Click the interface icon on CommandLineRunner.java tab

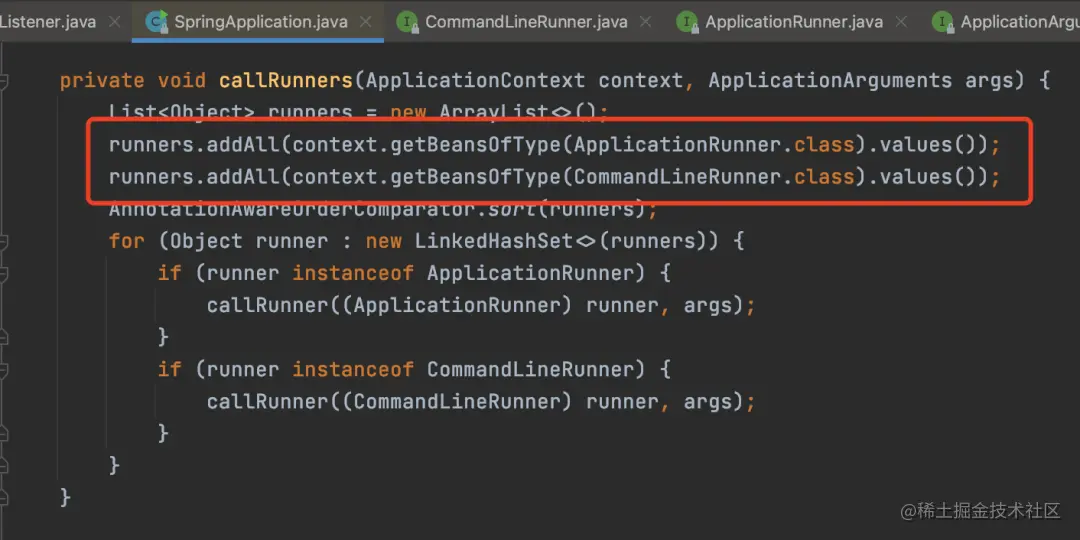pos(408,21)
